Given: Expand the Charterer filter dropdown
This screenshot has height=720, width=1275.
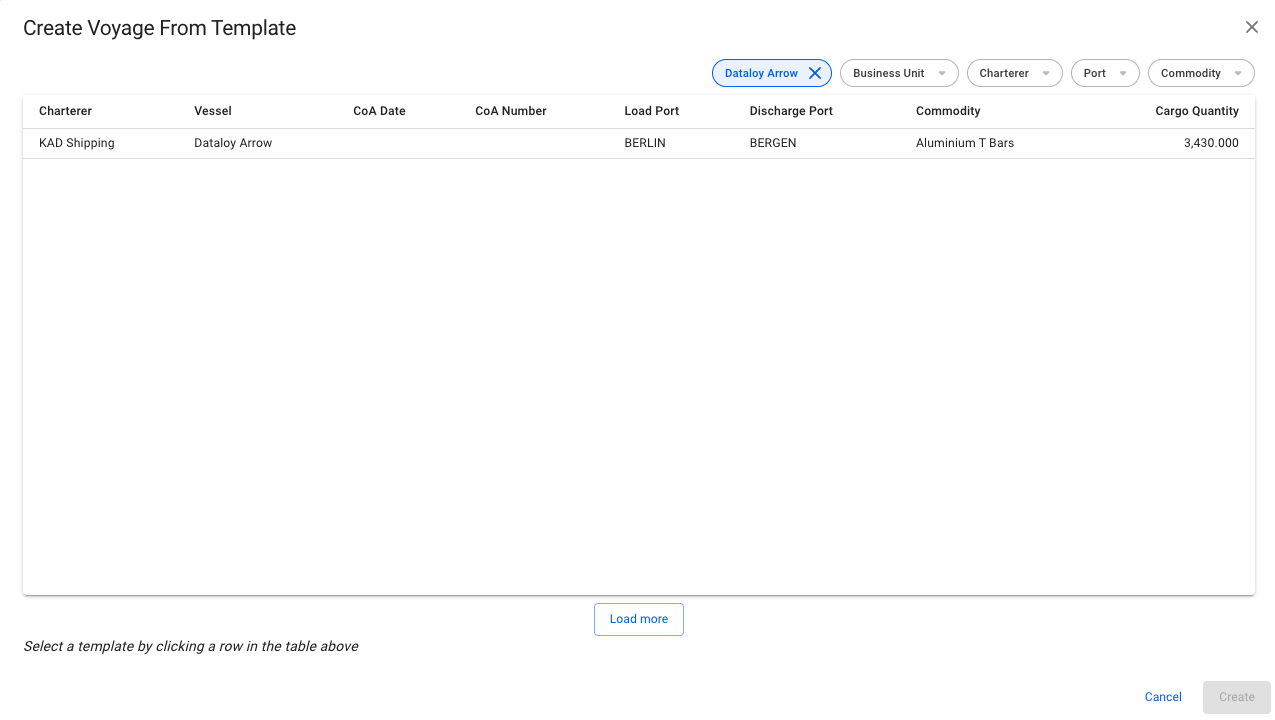Looking at the screenshot, I should pos(1014,73).
